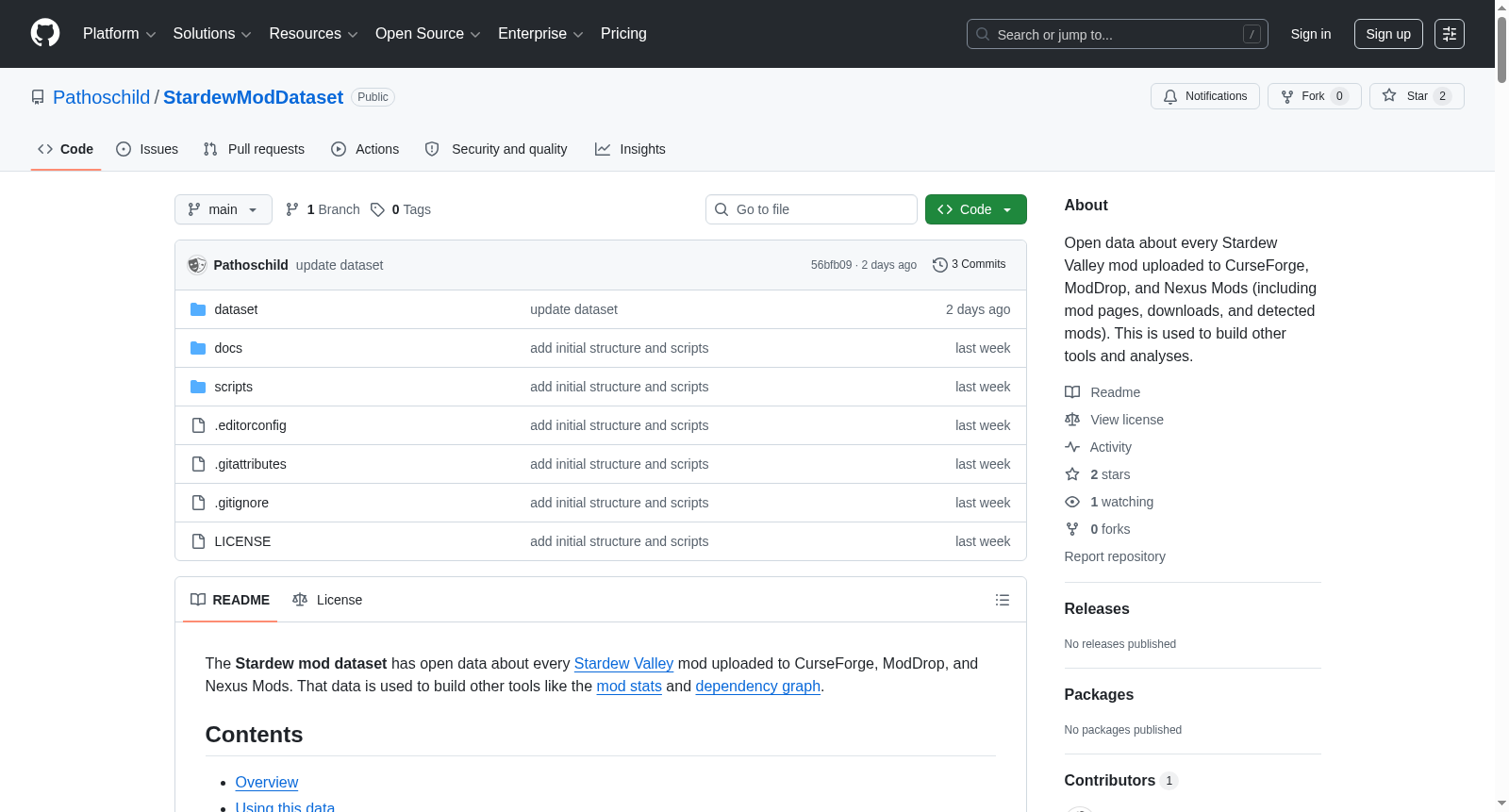Open the .editorconfig file name
The height and width of the screenshot is (812, 1509).
coord(250,425)
